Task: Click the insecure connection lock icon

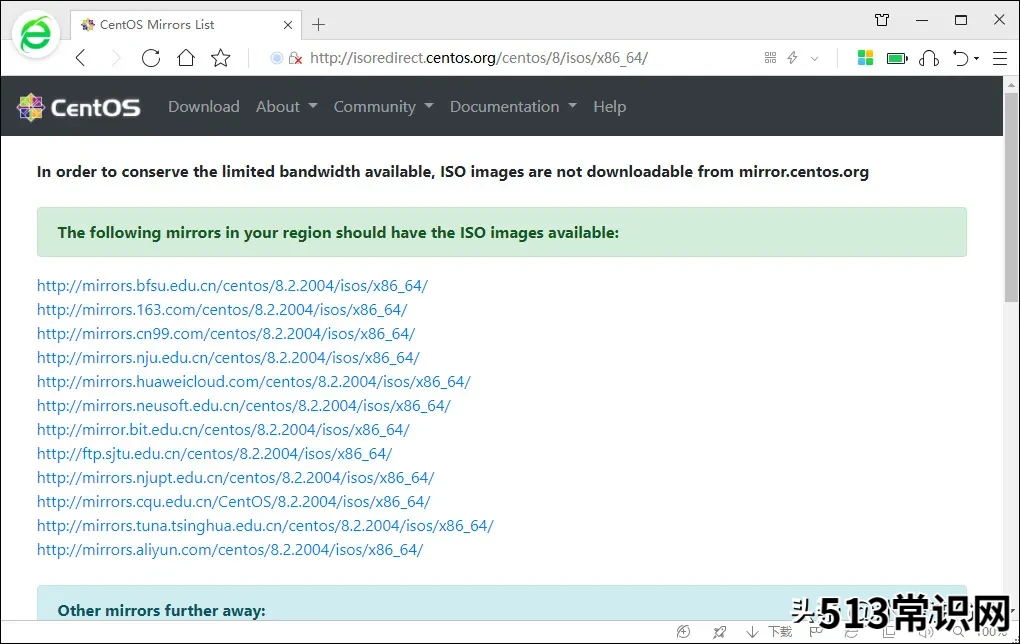Action: (x=295, y=58)
